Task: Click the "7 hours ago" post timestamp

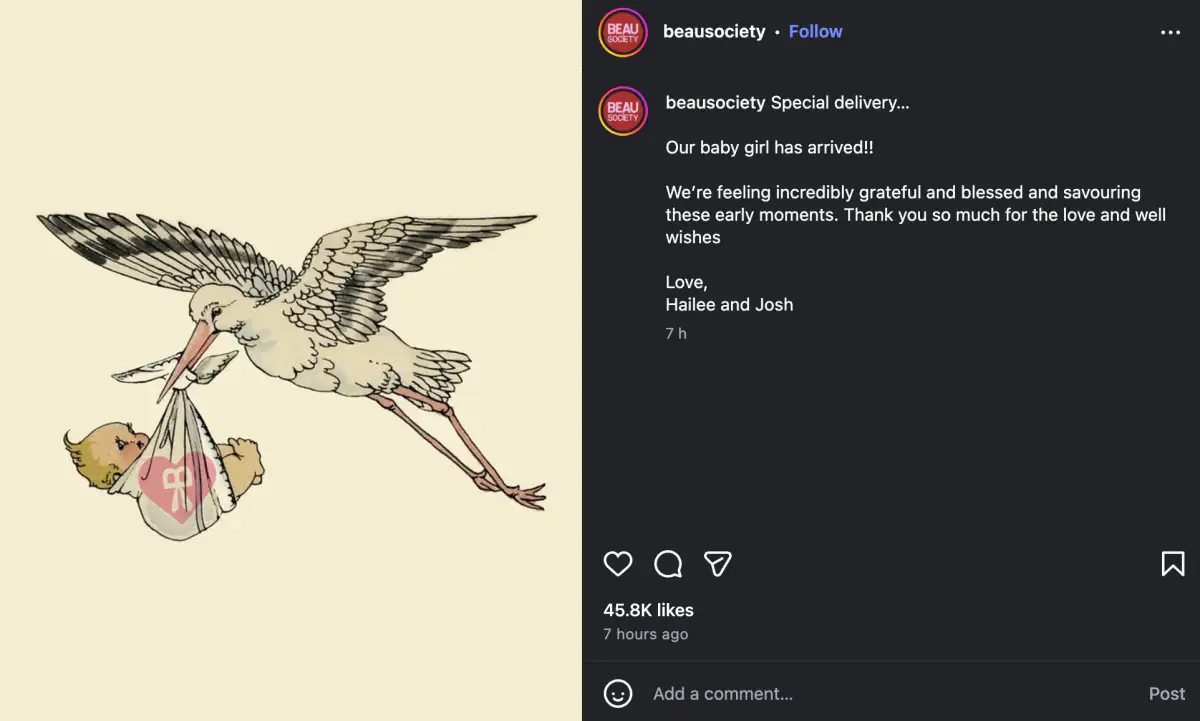Action: coord(645,634)
